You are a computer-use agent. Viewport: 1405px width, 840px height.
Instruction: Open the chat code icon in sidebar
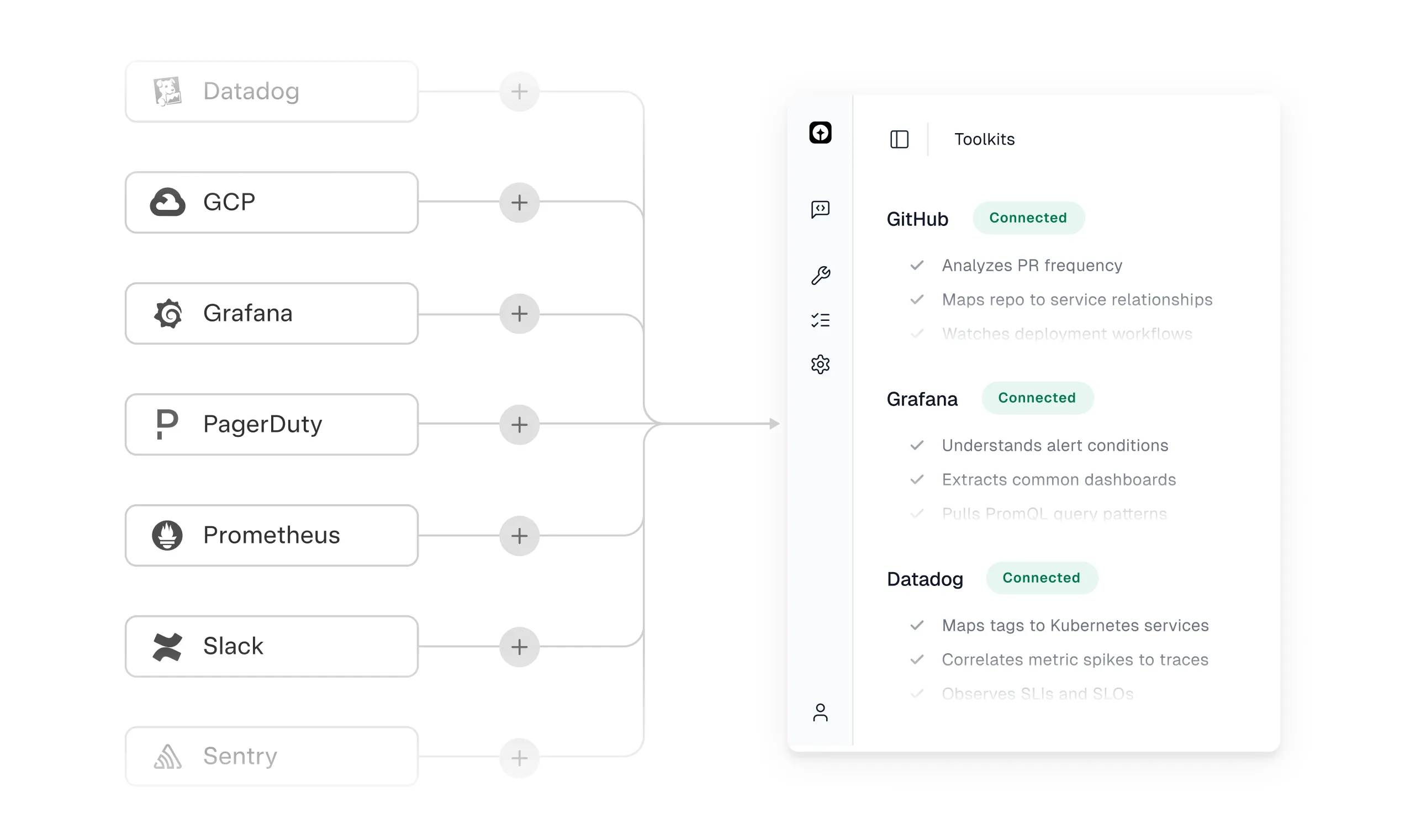(x=820, y=209)
